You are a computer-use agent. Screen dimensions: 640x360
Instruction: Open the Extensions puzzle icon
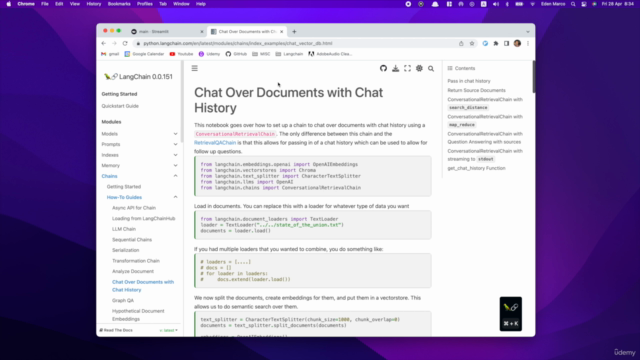[496, 43]
